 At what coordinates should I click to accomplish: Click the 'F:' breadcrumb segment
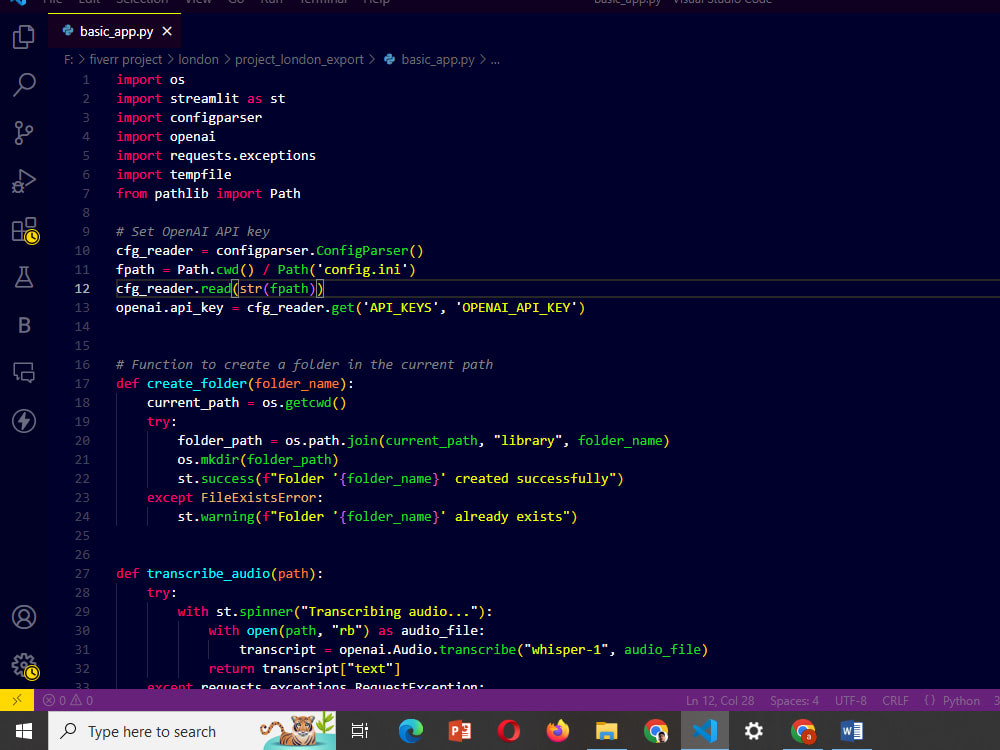point(68,59)
